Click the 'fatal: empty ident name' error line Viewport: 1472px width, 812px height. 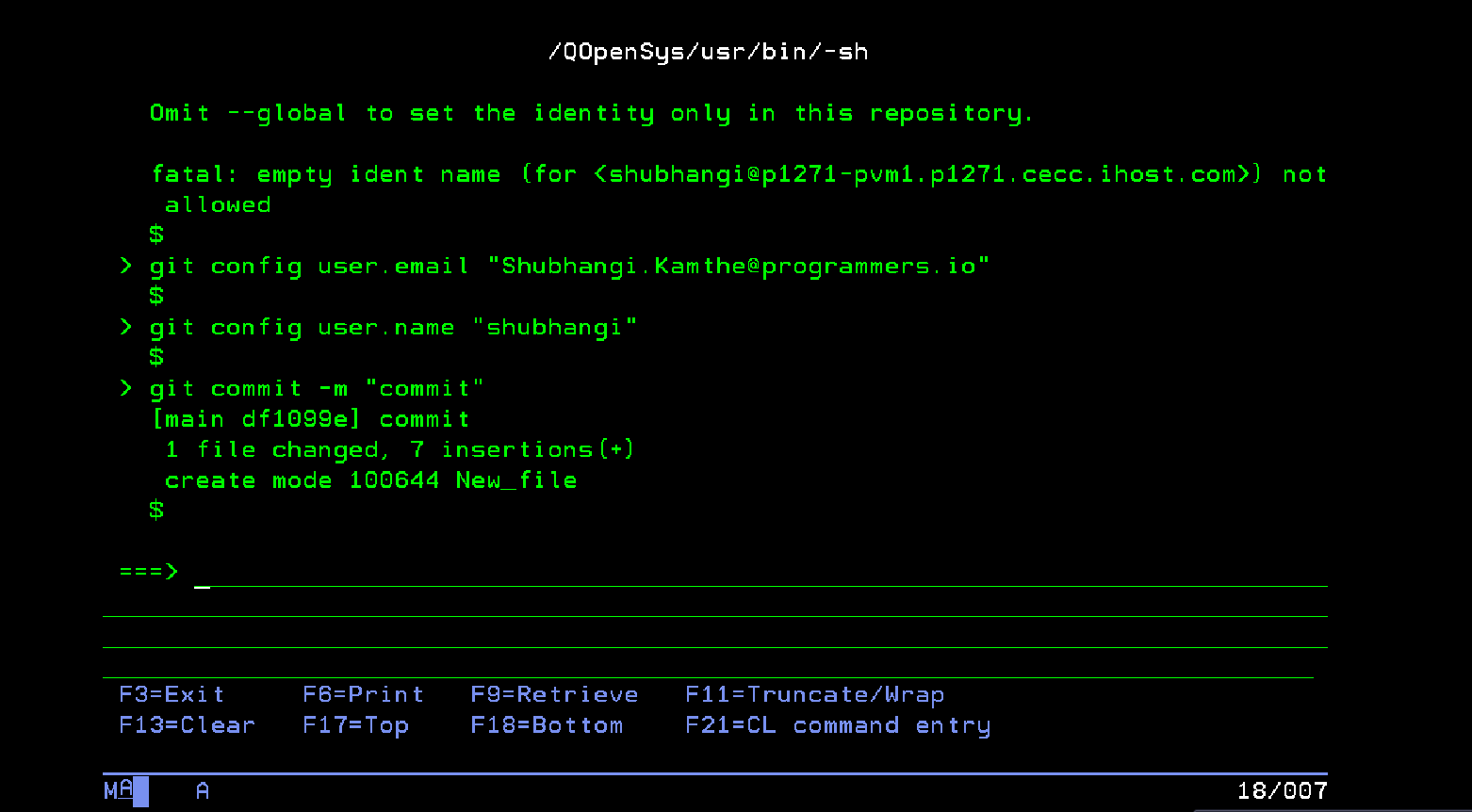click(x=738, y=175)
